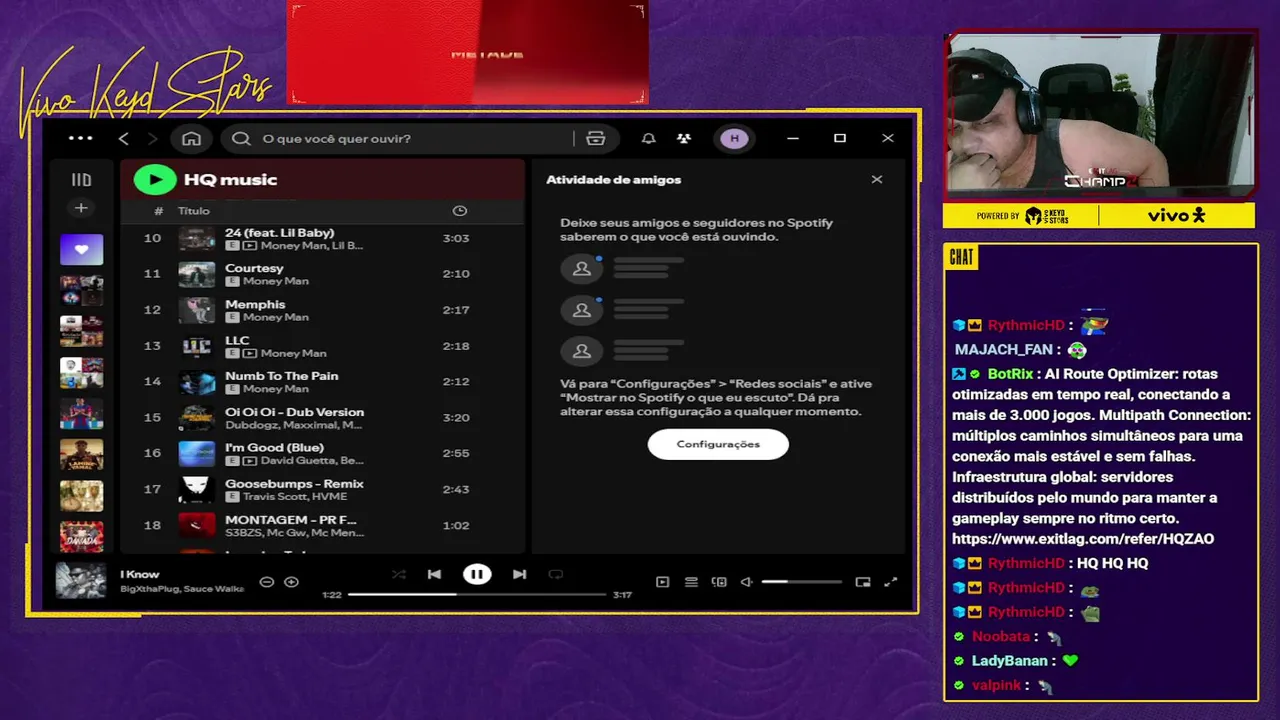Image resolution: width=1280 pixels, height=720 pixels.
Task: Select track "24 (feat. Lil Baby)"
Action: [322, 238]
